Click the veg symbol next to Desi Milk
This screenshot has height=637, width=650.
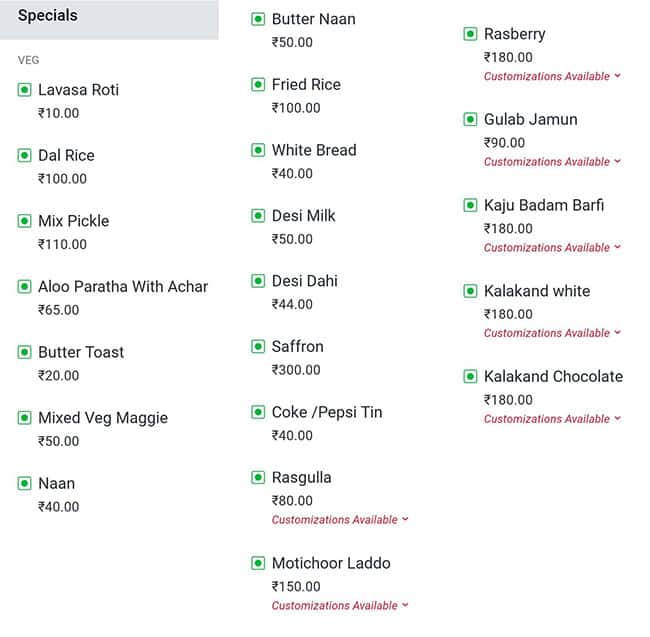point(258,216)
